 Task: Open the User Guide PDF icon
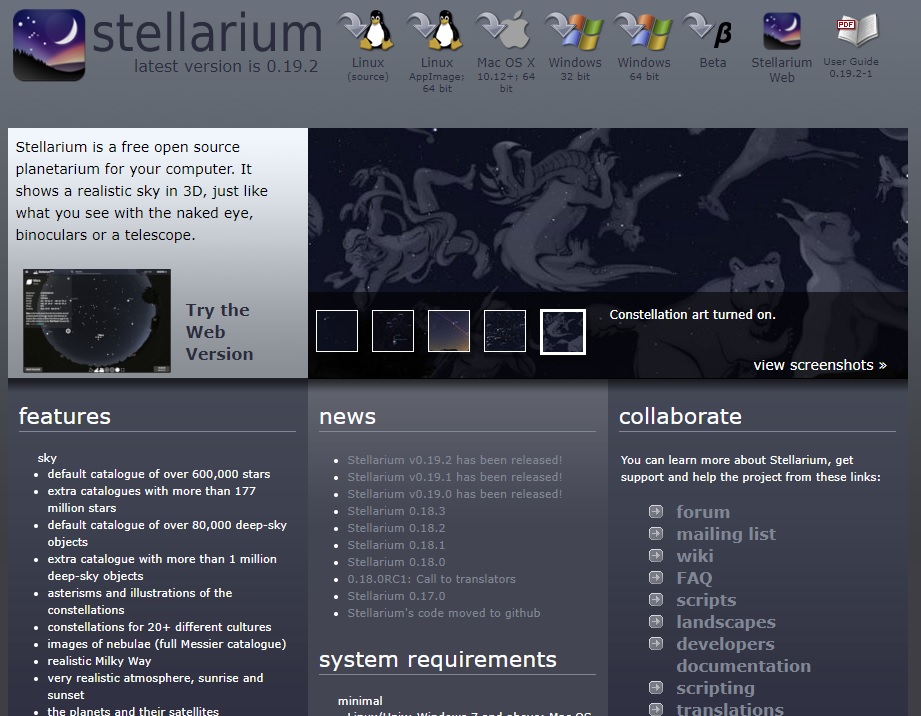[857, 31]
